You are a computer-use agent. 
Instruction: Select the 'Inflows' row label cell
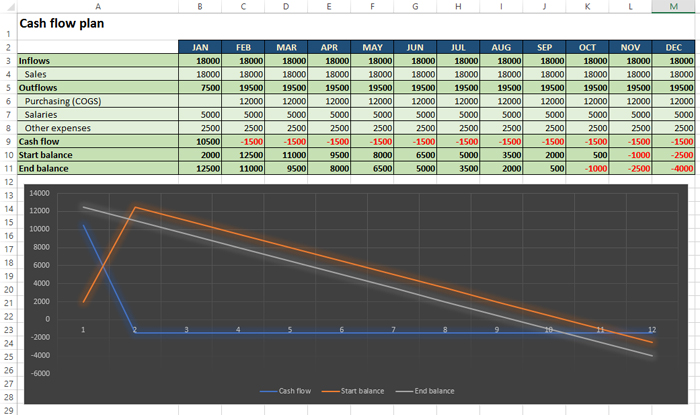97,61
